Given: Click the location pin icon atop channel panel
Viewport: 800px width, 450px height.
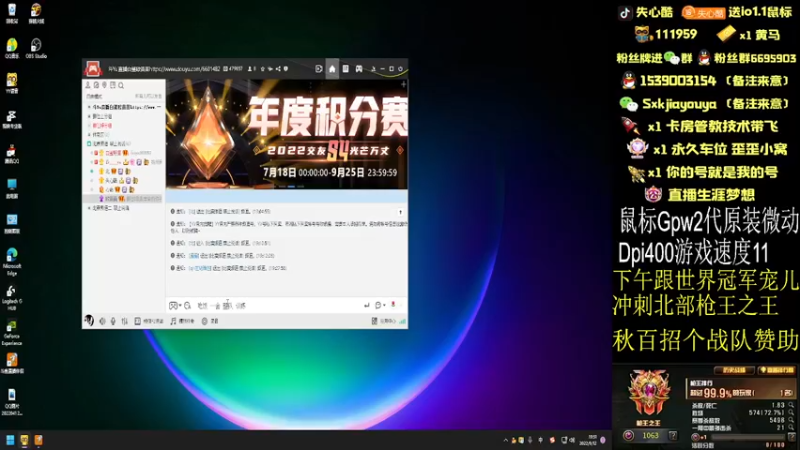Looking at the screenshot, I should click(x=105, y=85).
